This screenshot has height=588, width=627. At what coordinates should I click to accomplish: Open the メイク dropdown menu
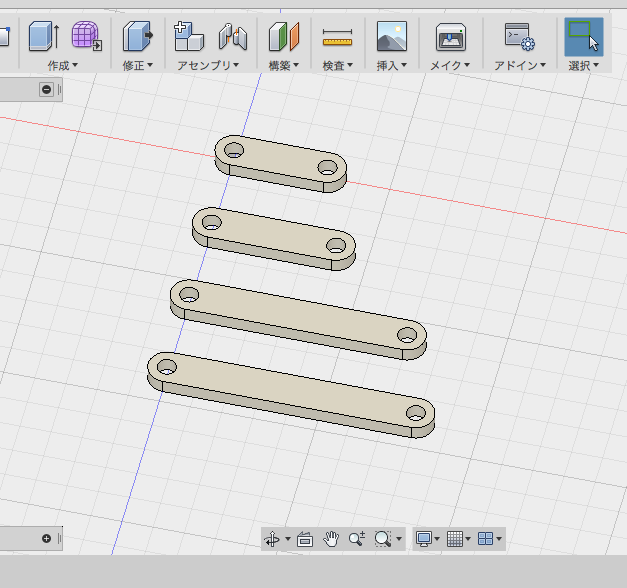[450, 65]
